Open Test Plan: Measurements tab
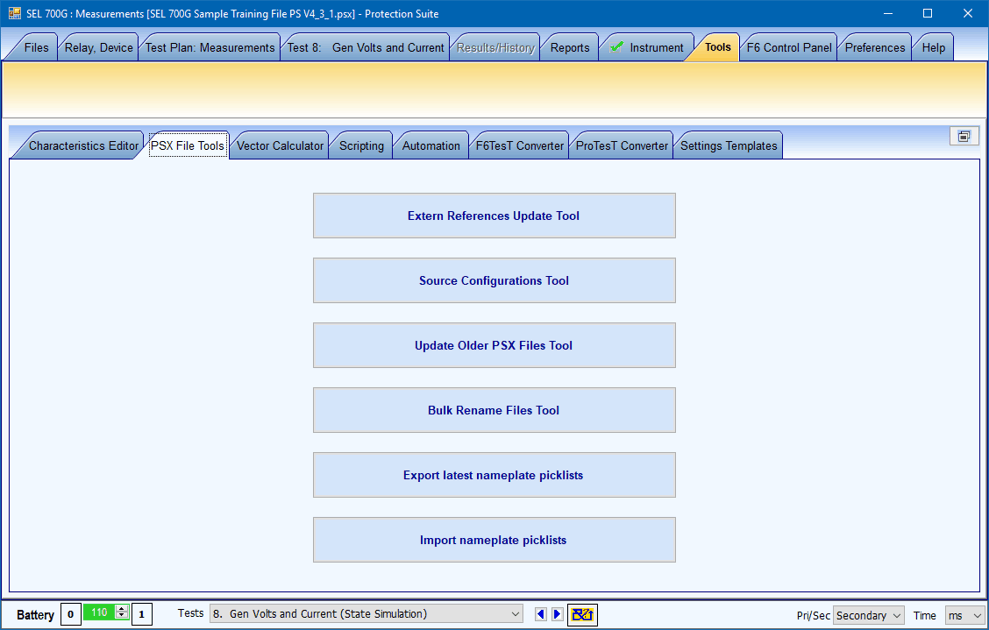The height and width of the screenshot is (630, 989). [210, 47]
